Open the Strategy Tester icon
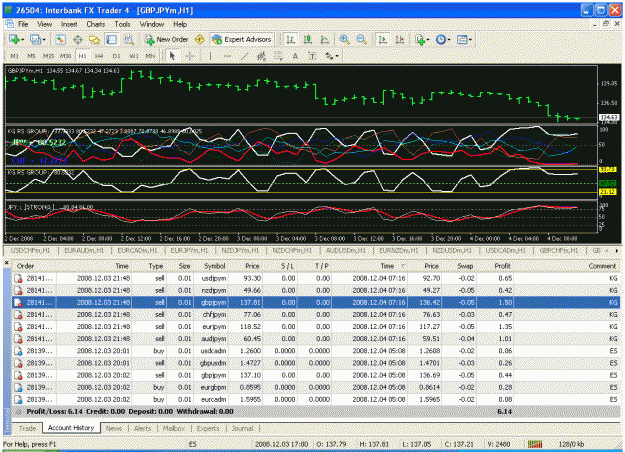Screen dimensions: 625x452 128,39
